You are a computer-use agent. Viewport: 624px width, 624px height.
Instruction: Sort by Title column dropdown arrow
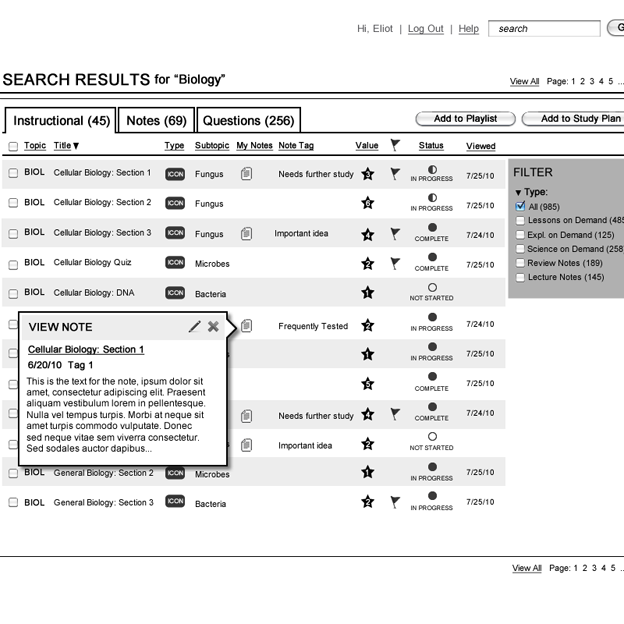pyautogui.click(x=76, y=147)
